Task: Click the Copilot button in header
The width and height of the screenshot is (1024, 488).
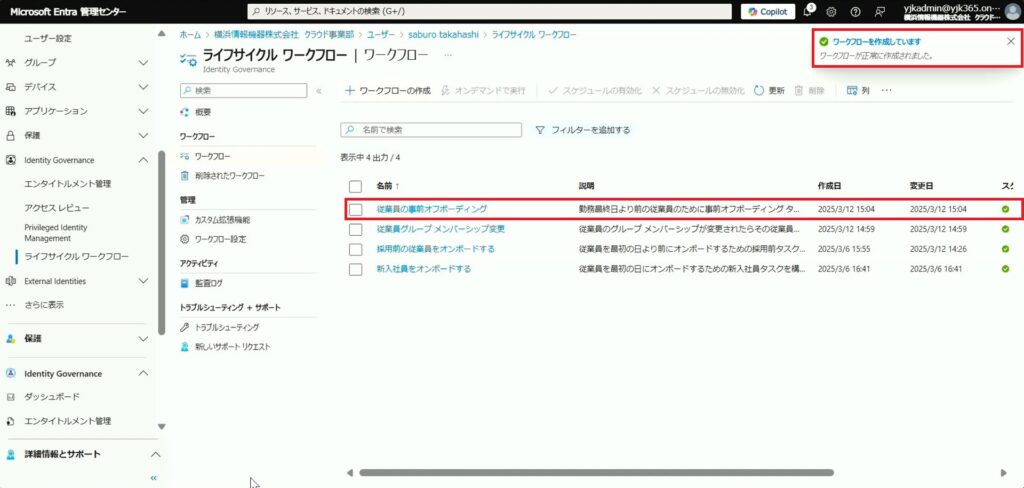Action: [768, 11]
